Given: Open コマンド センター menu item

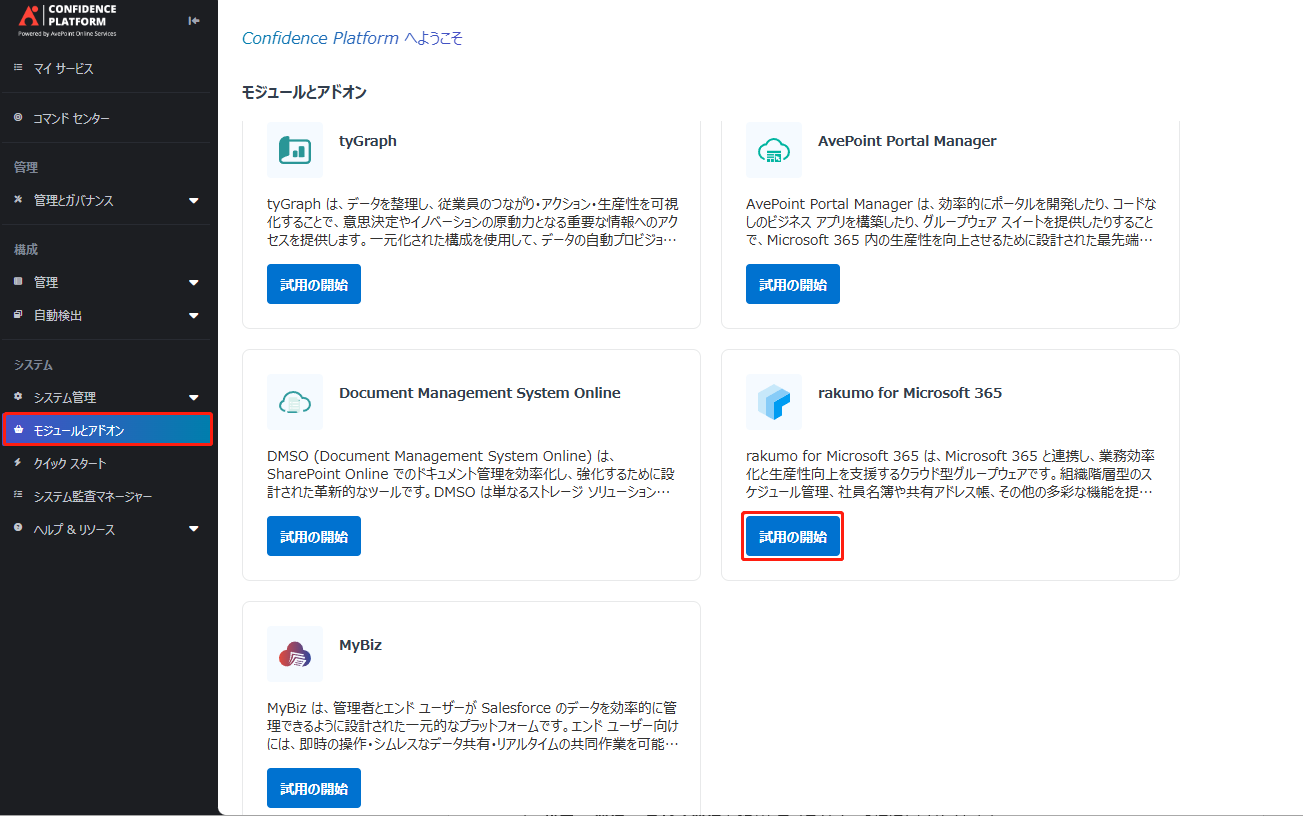Looking at the screenshot, I should click(109, 118).
